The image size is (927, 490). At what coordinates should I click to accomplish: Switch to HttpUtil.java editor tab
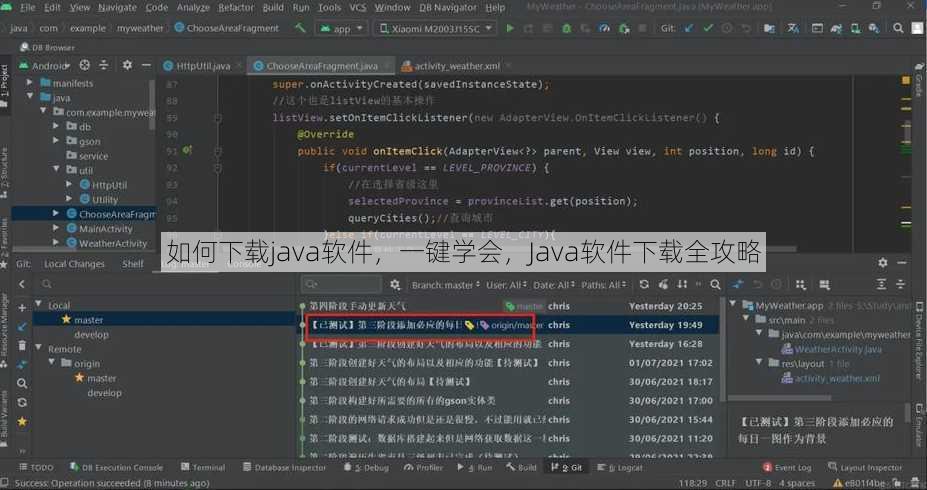point(203,66)
